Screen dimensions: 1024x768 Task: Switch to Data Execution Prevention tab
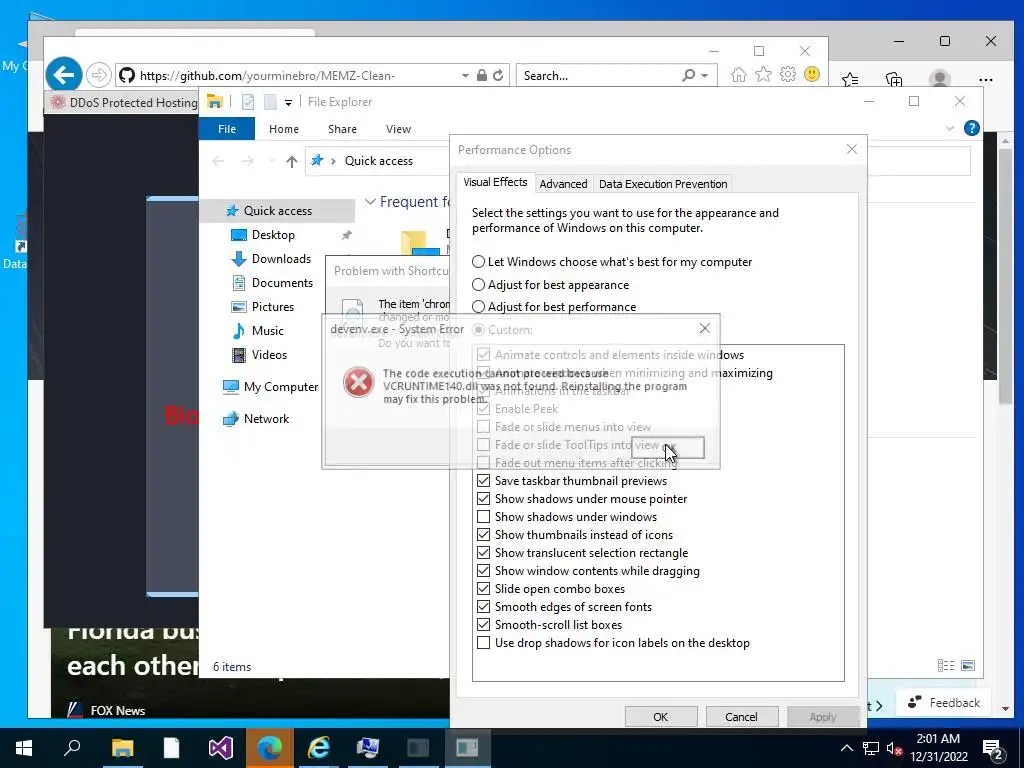coord(663,184)
